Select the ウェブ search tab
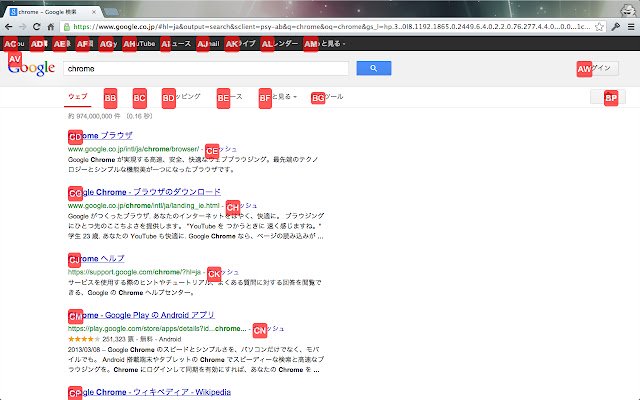This screenshot has width=640, height=400. click(78, 97)
